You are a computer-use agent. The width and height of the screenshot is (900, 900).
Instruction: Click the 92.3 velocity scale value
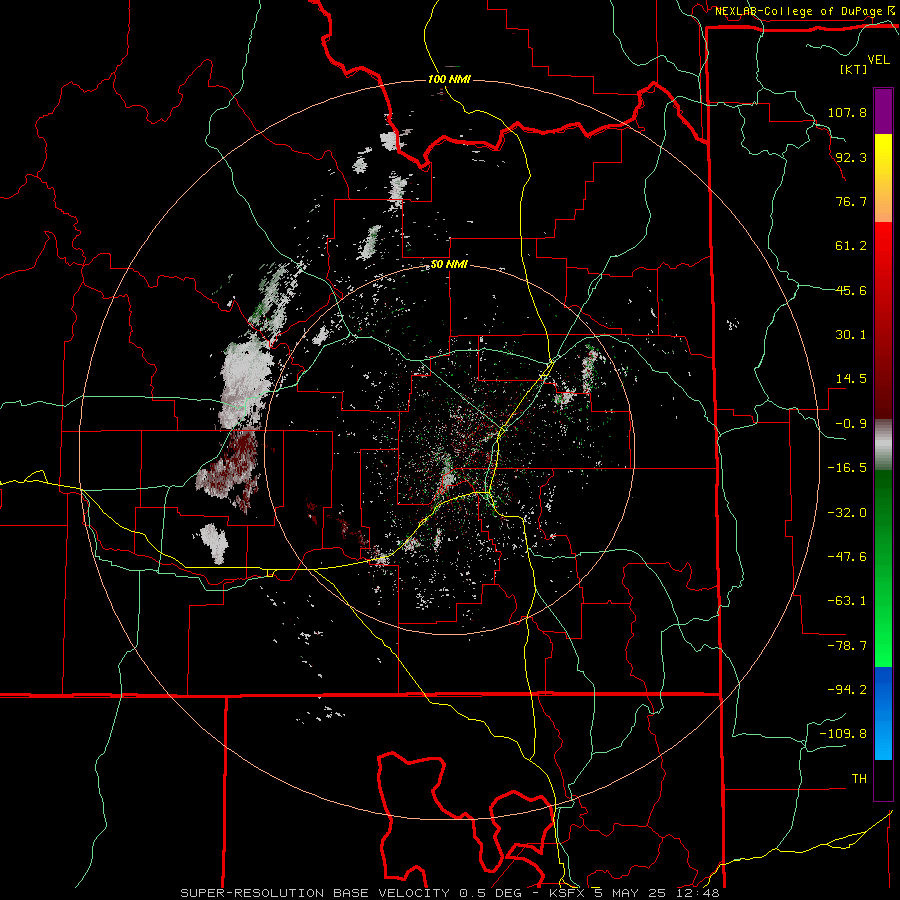click(851, 157)
